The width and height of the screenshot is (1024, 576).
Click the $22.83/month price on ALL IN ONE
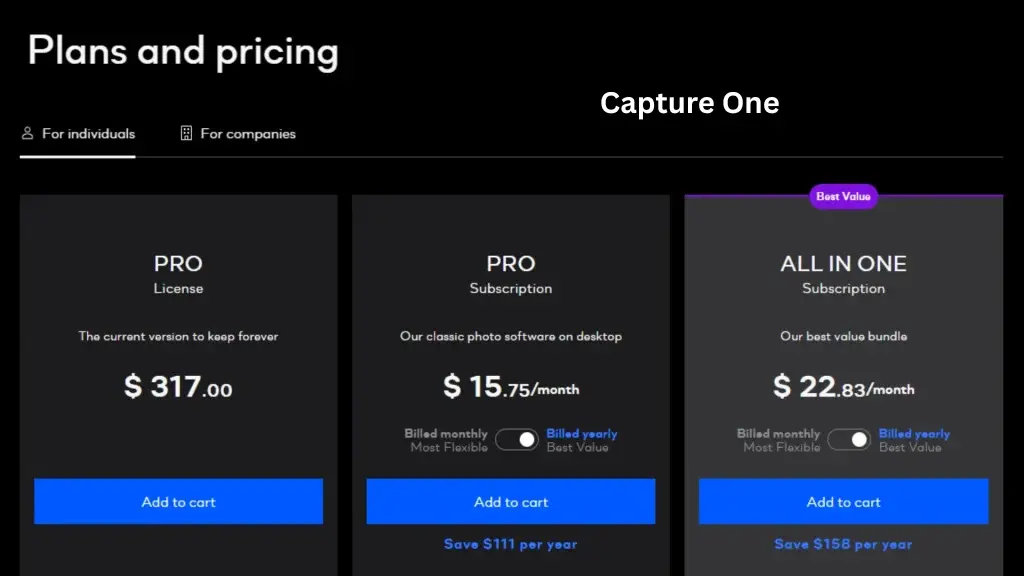click(843, 387)
